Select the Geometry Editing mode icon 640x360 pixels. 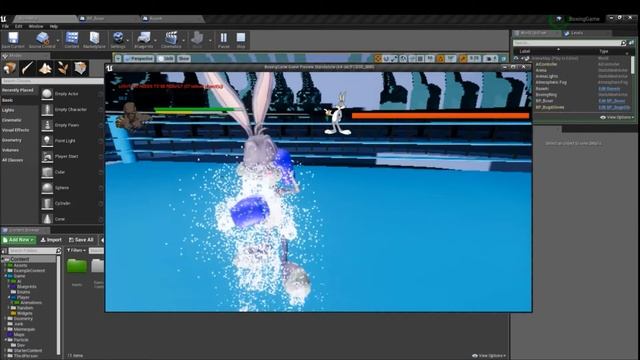coord(80,68)
